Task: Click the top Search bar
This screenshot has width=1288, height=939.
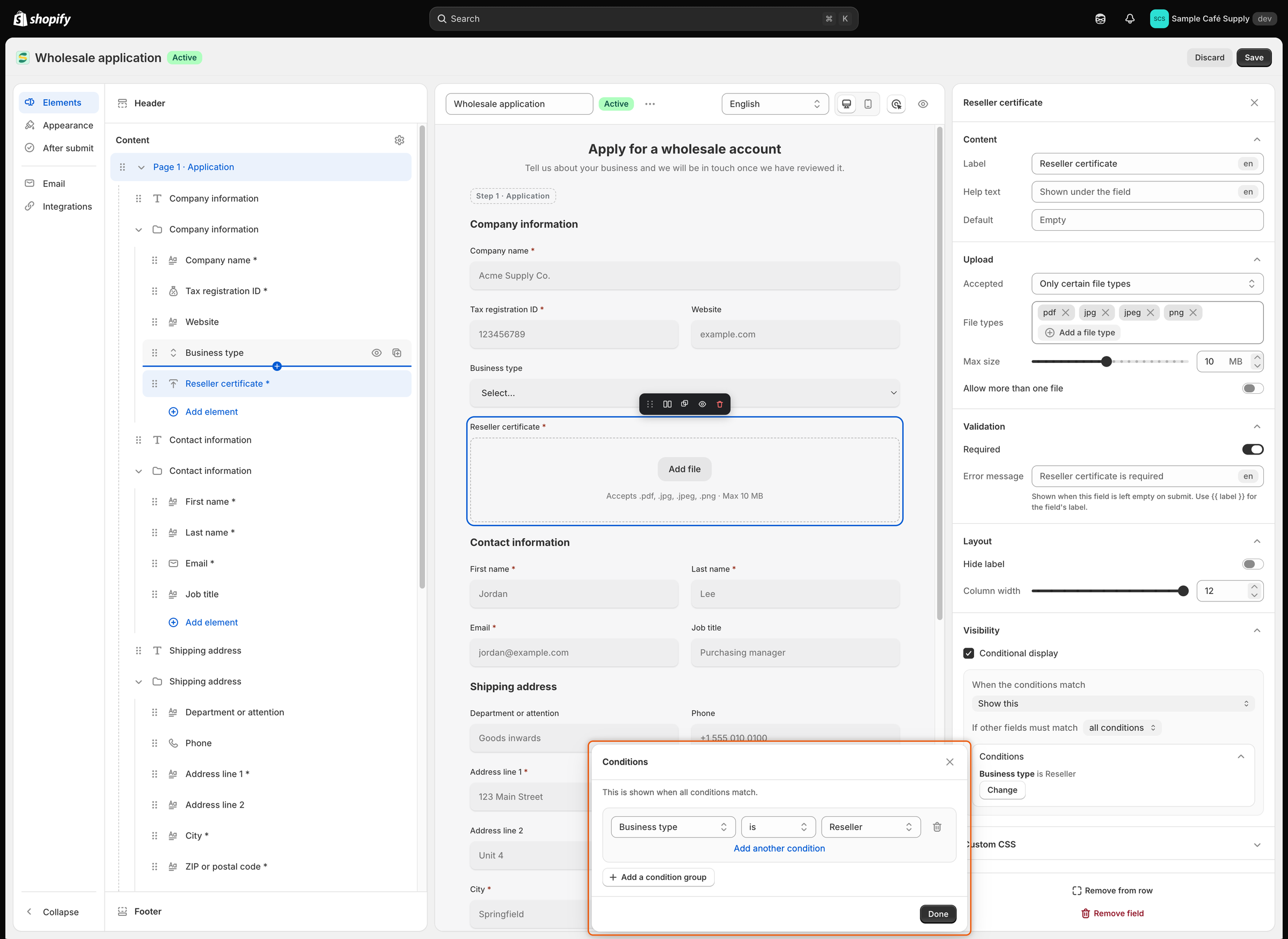Action: [643, 19]
